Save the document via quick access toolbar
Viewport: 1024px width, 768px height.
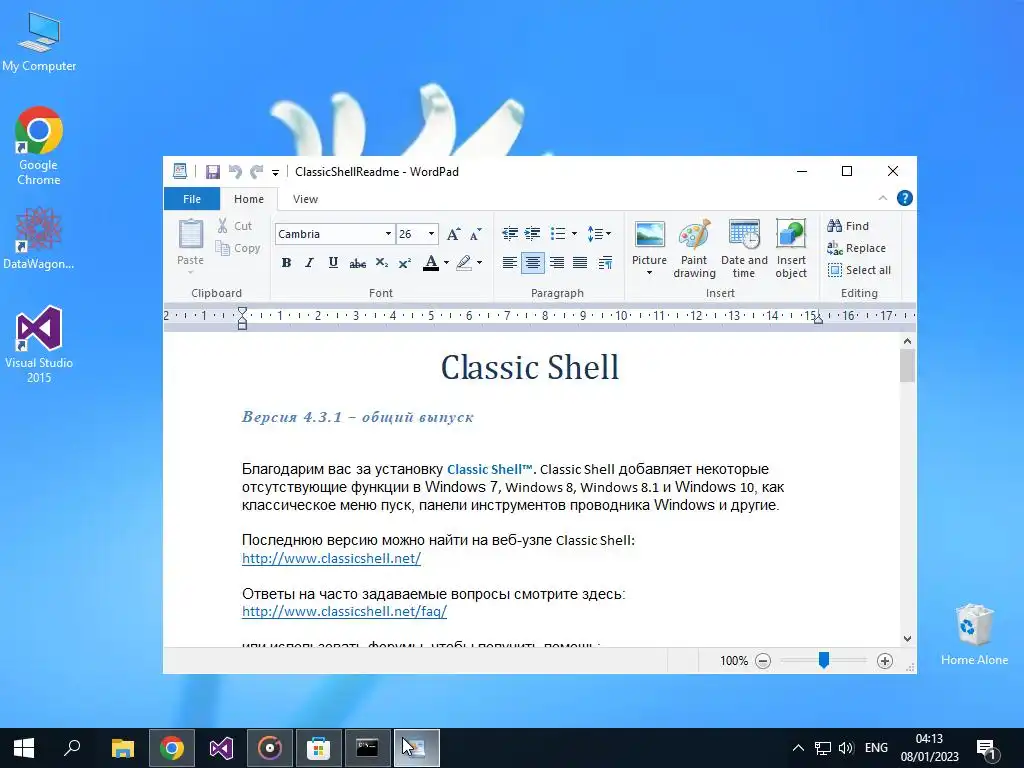(212, 172)
